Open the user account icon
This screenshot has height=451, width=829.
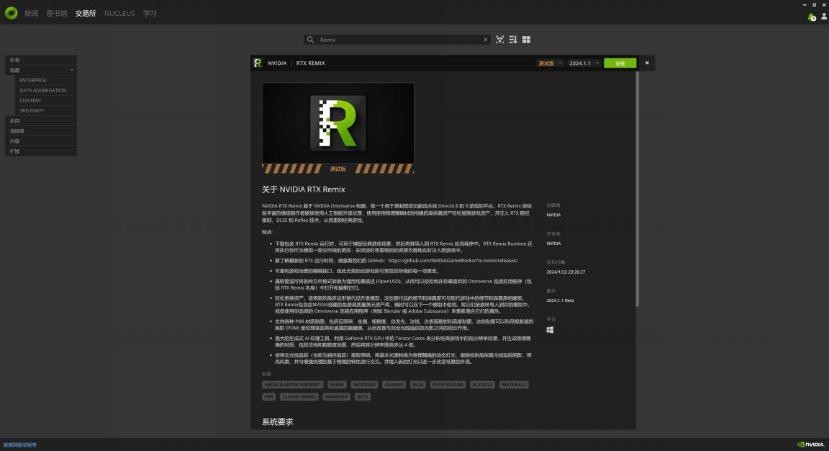pyautogui.click(x=824, y=17)
